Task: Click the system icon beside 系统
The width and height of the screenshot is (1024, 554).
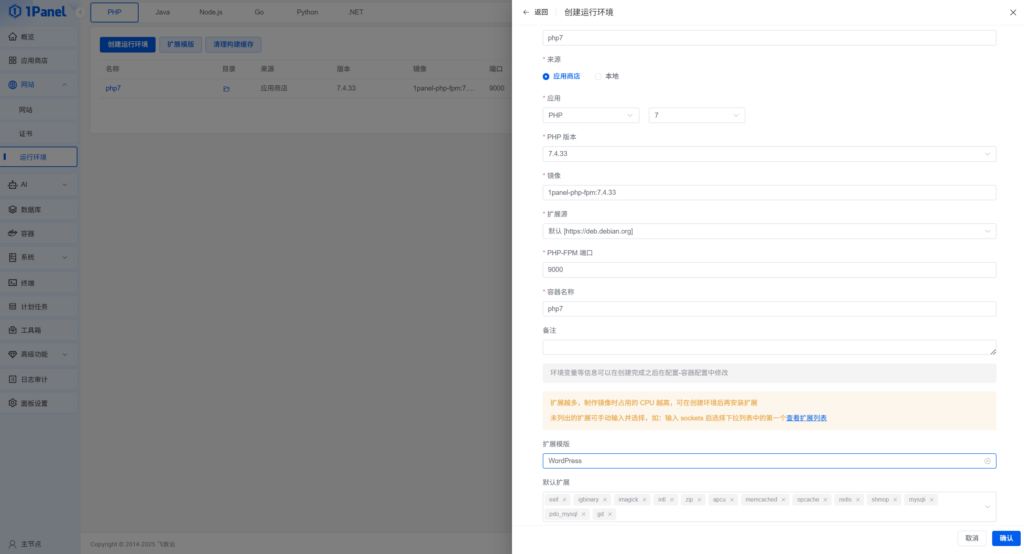Action: click(x=12, y=257)
